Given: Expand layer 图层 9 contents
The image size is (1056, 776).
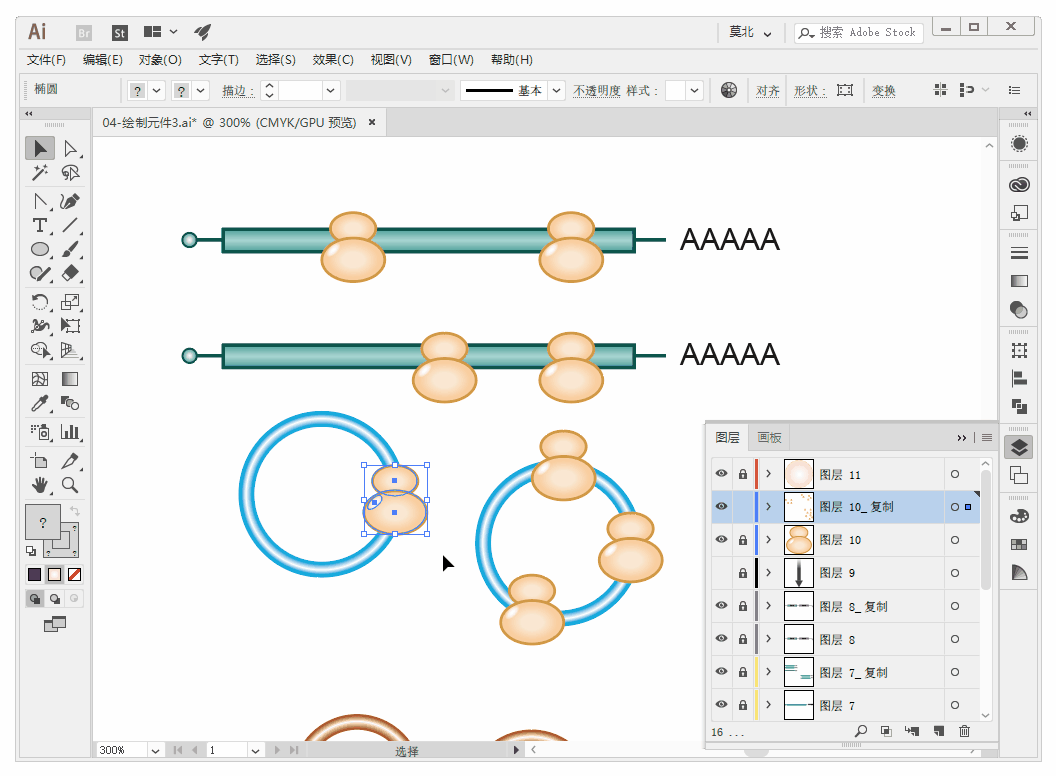Looking at the screenshot, I should coord(768,573).
